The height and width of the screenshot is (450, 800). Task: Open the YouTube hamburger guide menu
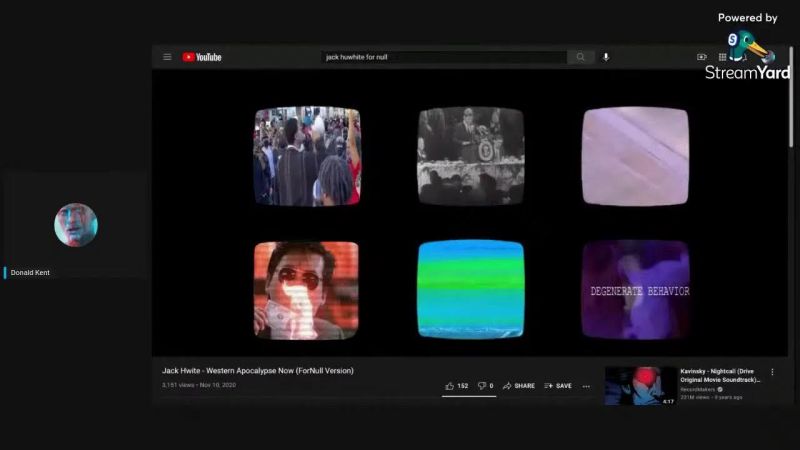[x=167, y=57]
